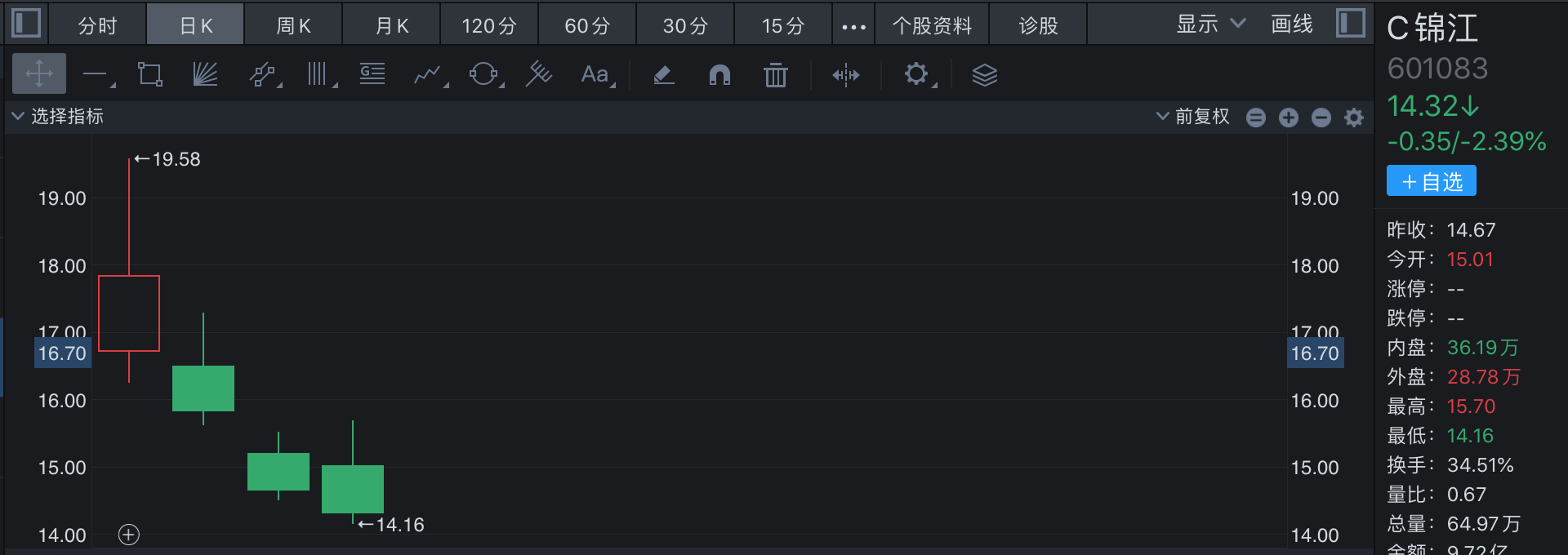Switch to the 60分 timeframe tab
The width and height of the screenshot is (1568, 555).
587,26
